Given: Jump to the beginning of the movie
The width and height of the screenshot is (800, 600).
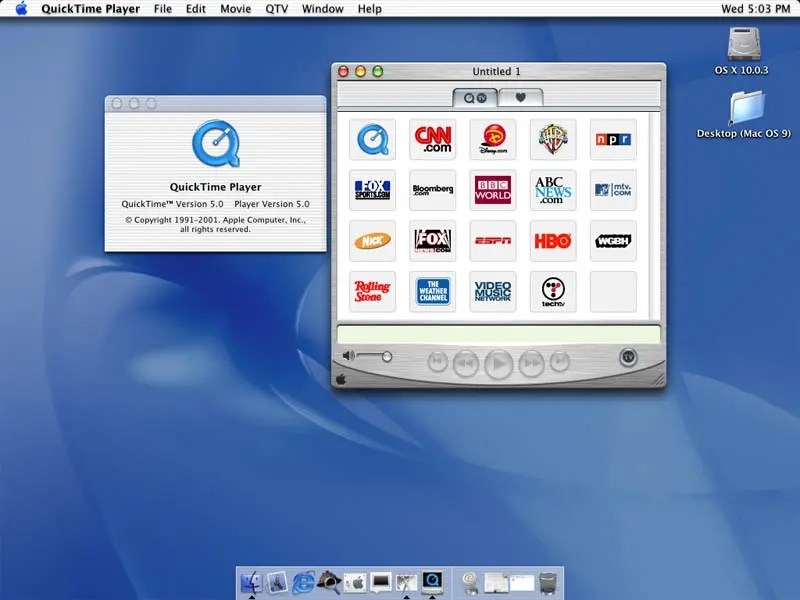Looking at the screenshot, I should 437,362.
